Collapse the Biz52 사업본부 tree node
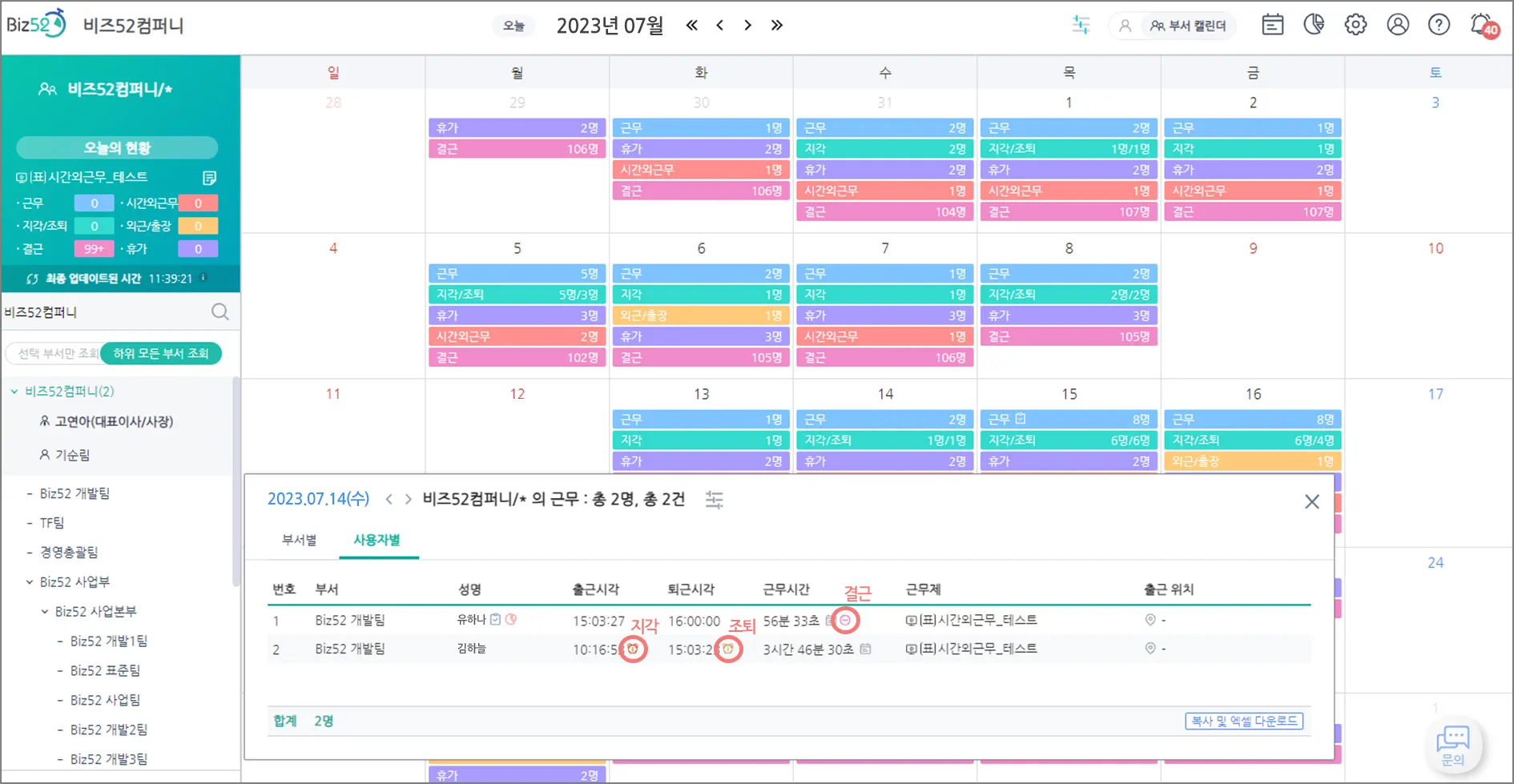 click(x=45, y=612)
